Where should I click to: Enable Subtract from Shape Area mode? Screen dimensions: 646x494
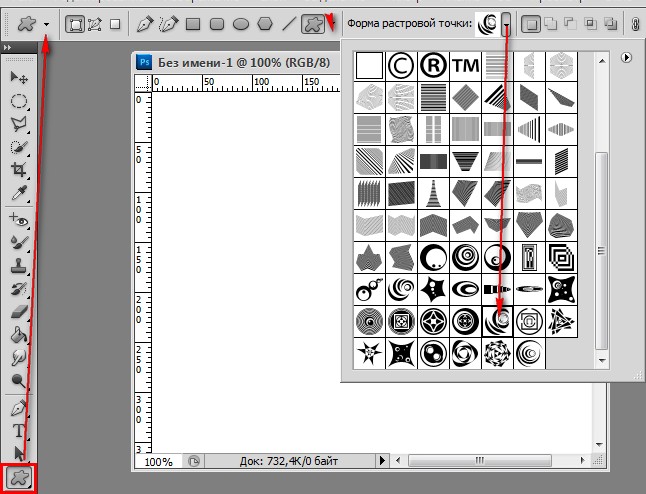[x=570, y=24]
